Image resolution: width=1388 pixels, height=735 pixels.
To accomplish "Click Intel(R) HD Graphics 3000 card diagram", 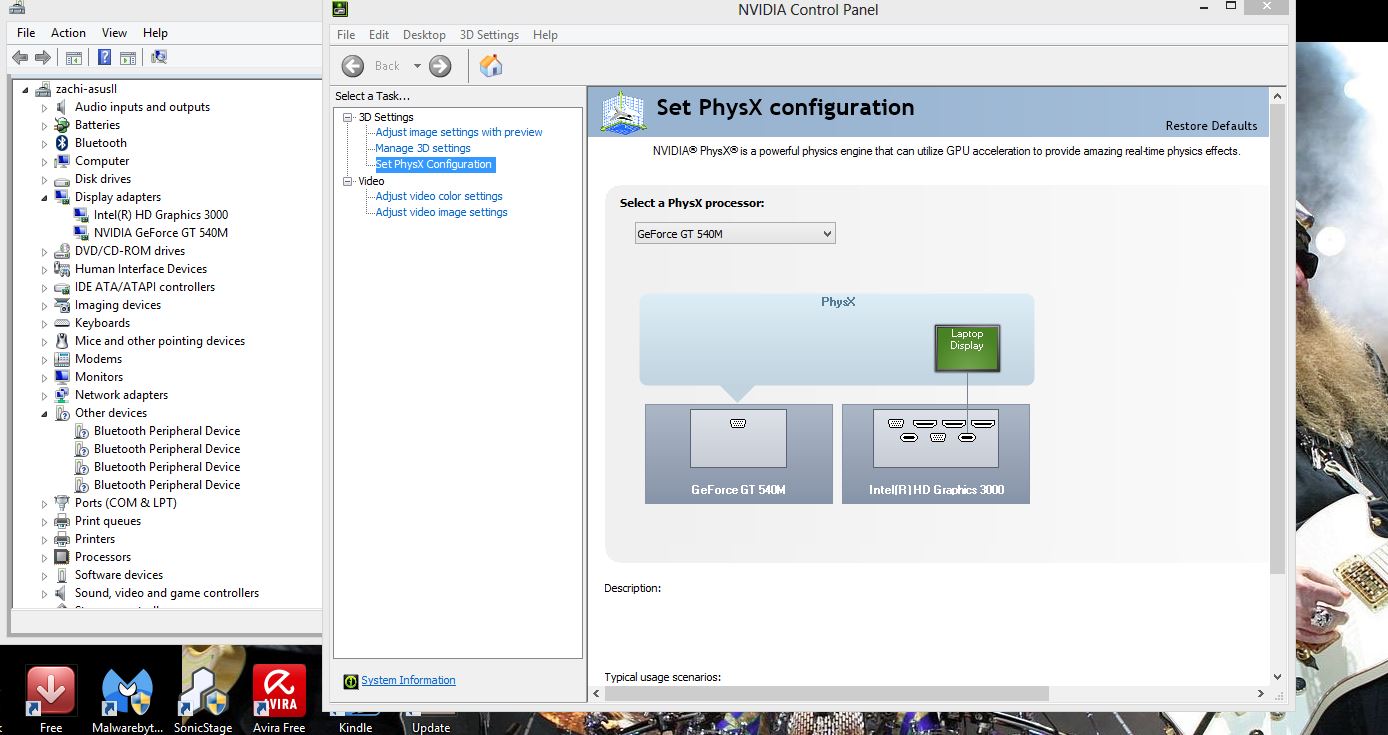I will pos(936,453).
